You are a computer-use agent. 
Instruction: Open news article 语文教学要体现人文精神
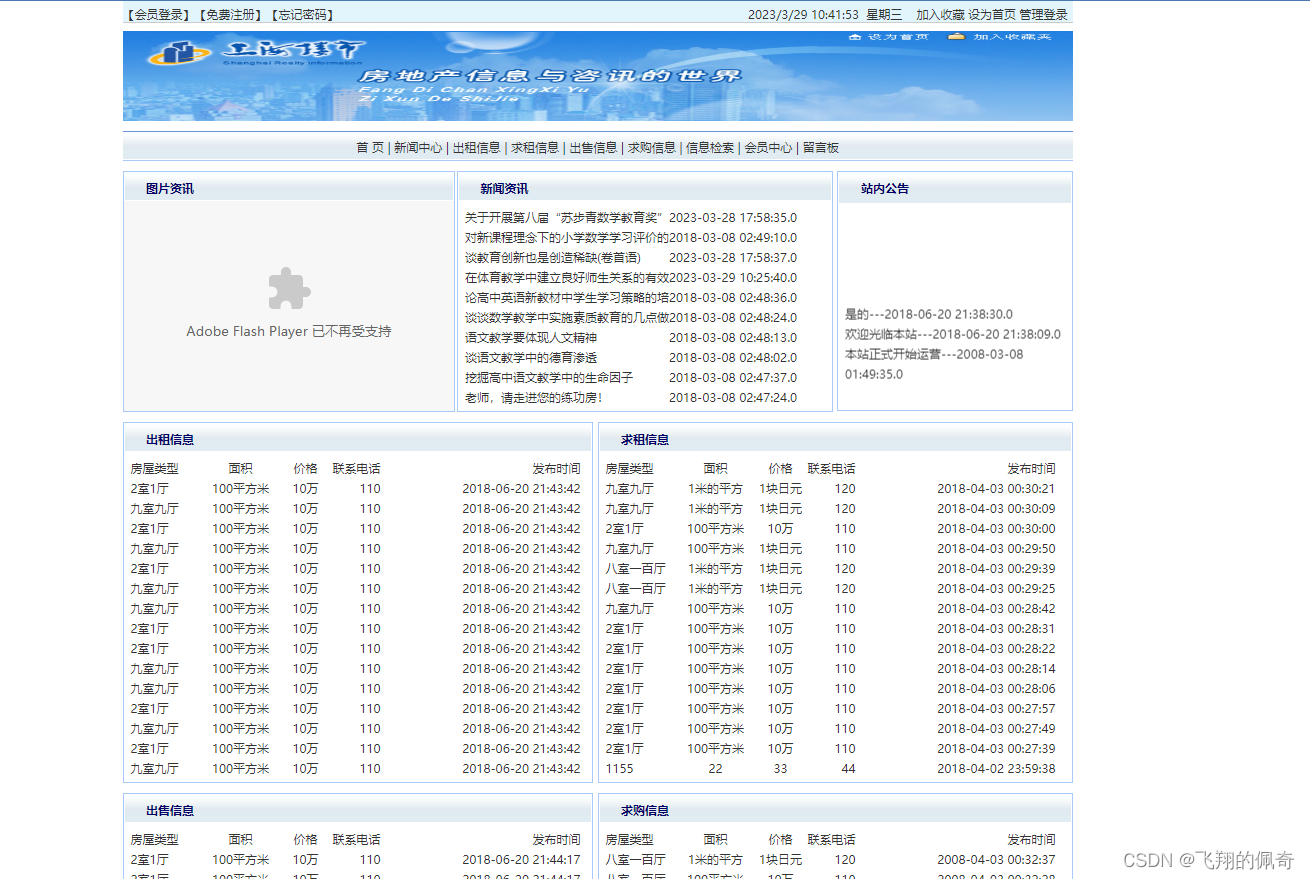tap(530, 338)
